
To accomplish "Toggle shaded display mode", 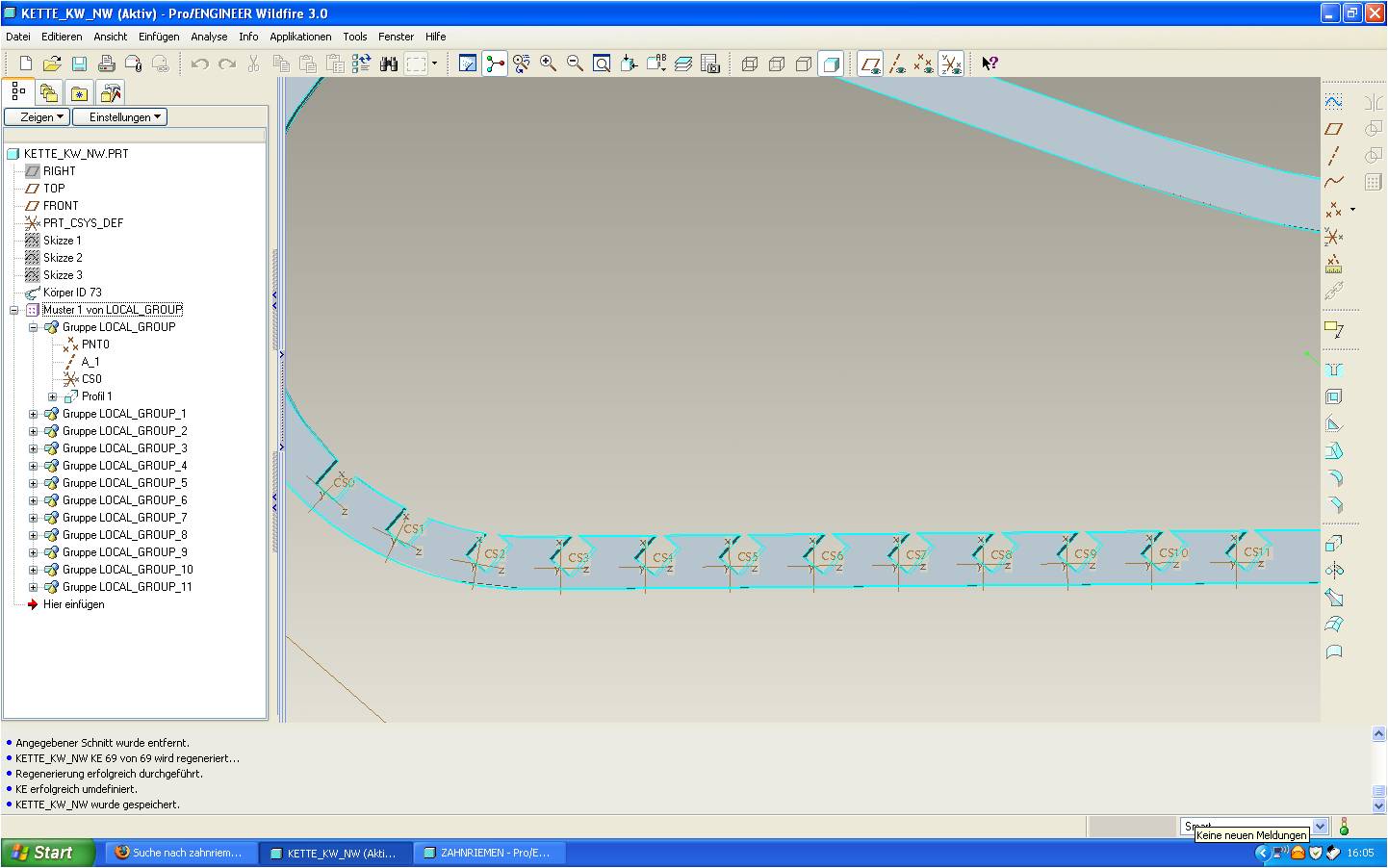I will (x=831, y=64).
